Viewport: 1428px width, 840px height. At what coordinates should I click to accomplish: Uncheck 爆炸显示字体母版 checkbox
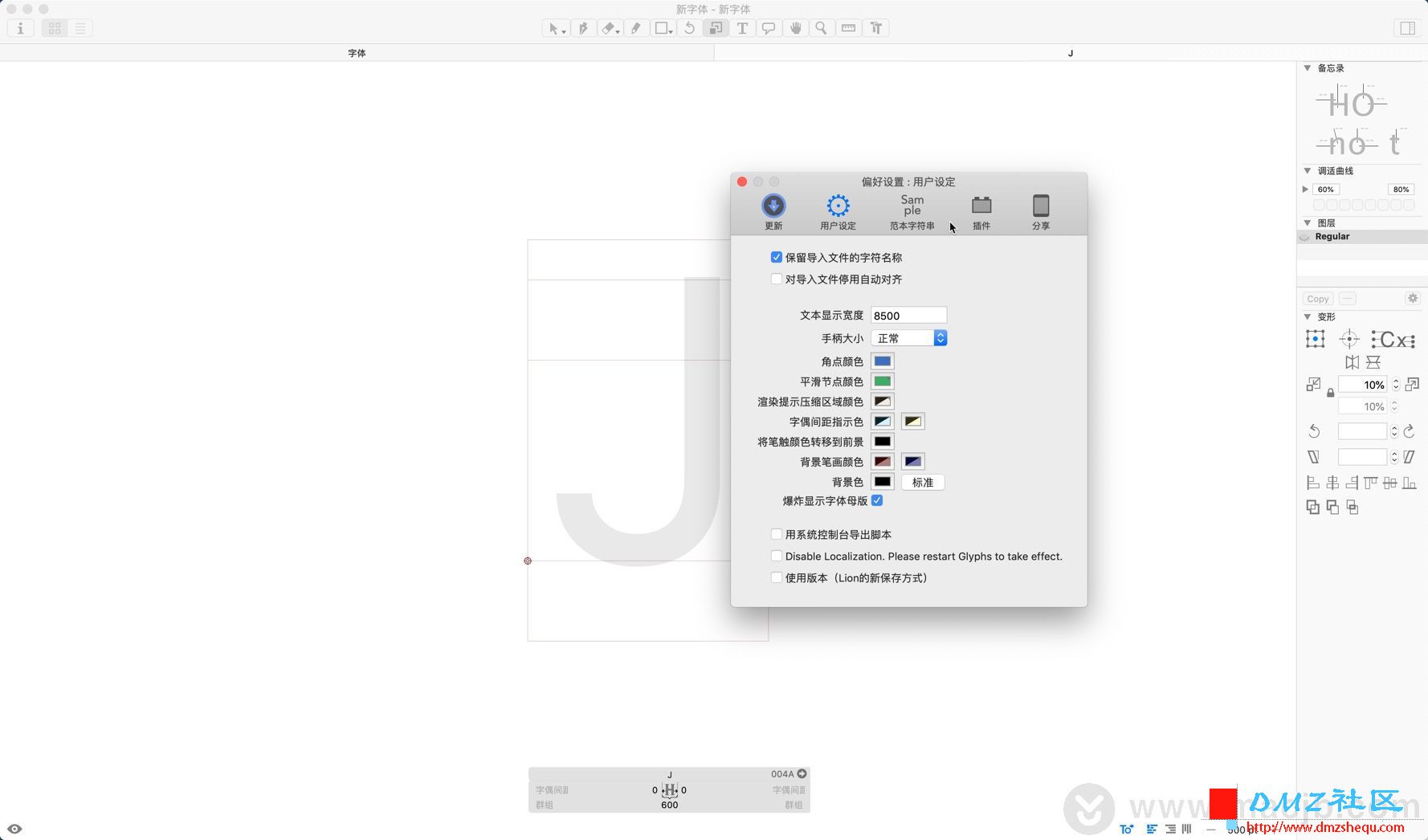877,500
